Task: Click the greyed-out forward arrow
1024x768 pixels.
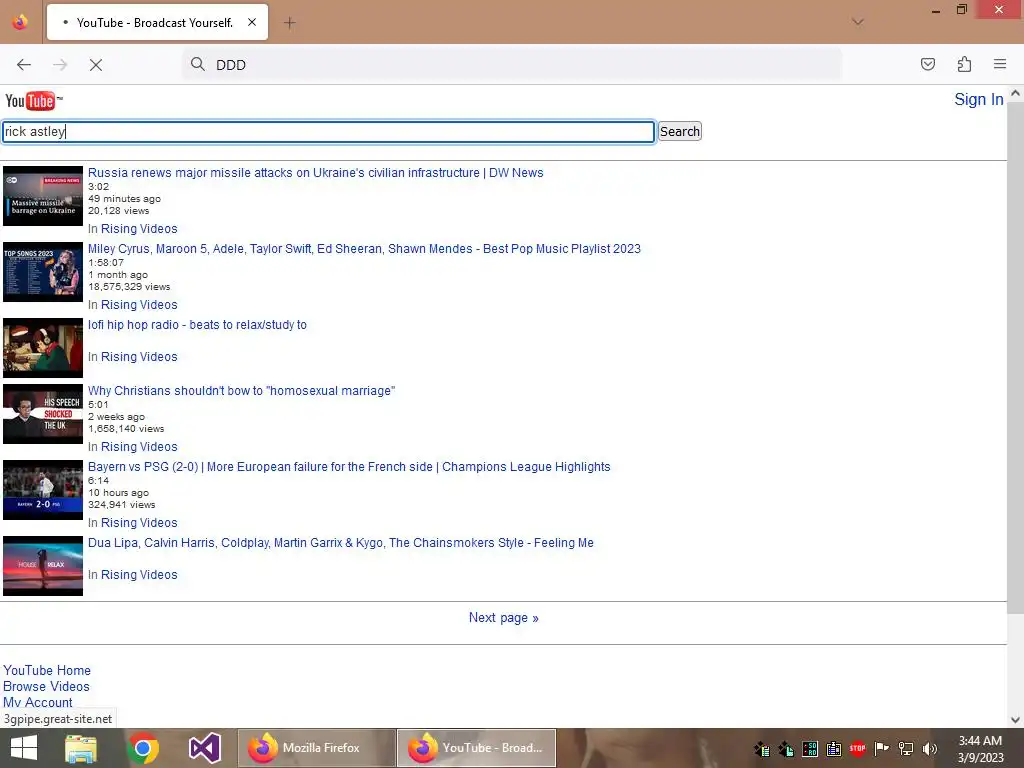Action: click(x=60, y=65)
